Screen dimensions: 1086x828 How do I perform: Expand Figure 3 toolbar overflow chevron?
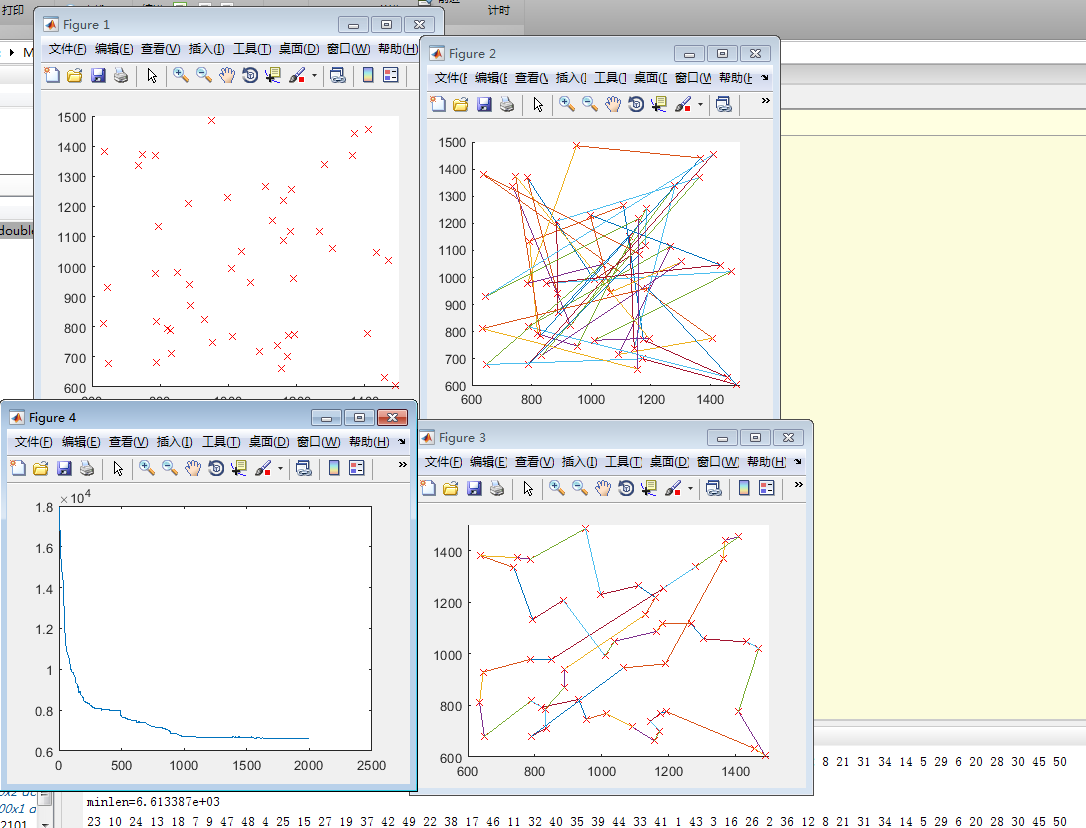tap(799, 485)
